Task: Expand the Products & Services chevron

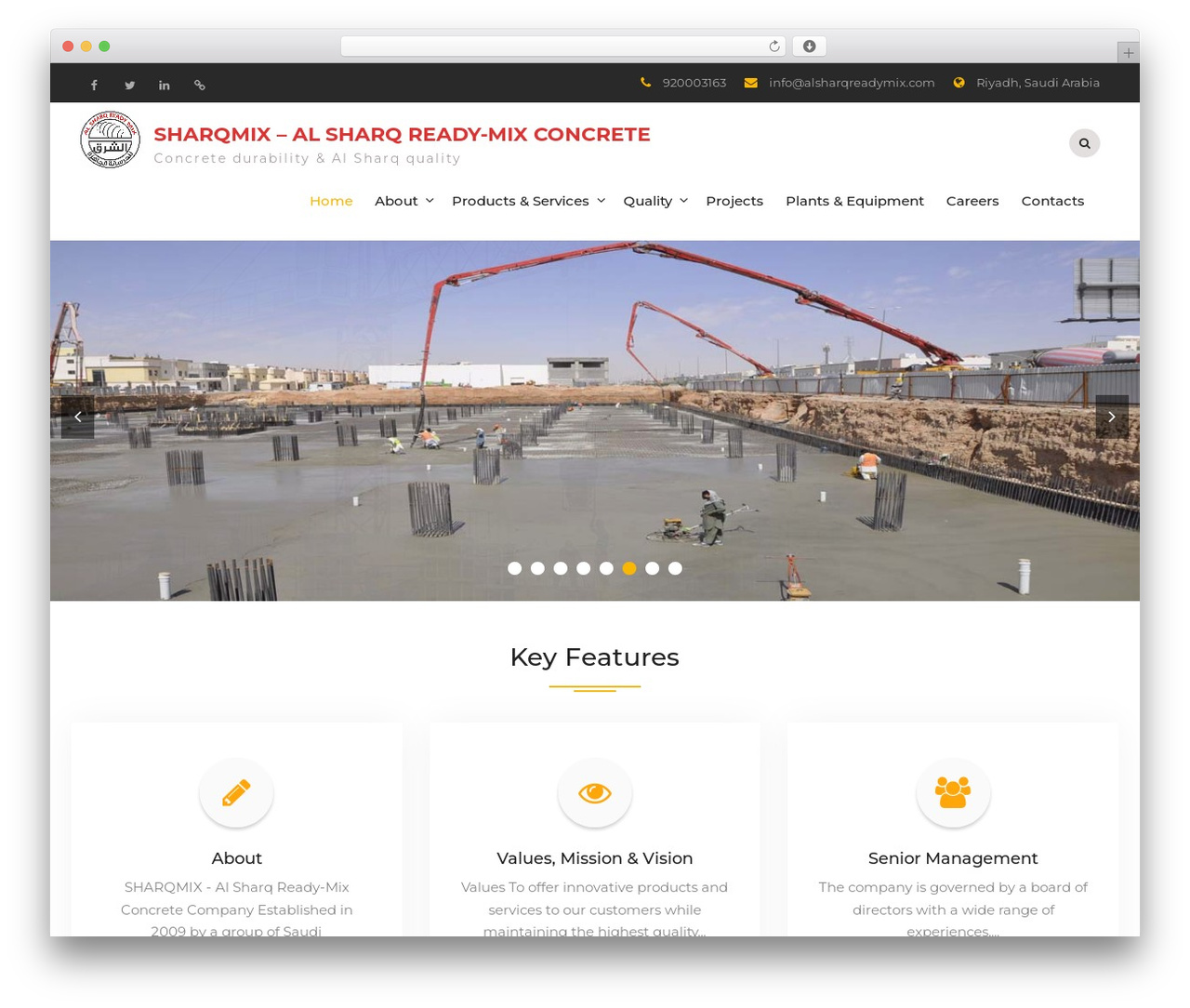Action: [601, 201]
